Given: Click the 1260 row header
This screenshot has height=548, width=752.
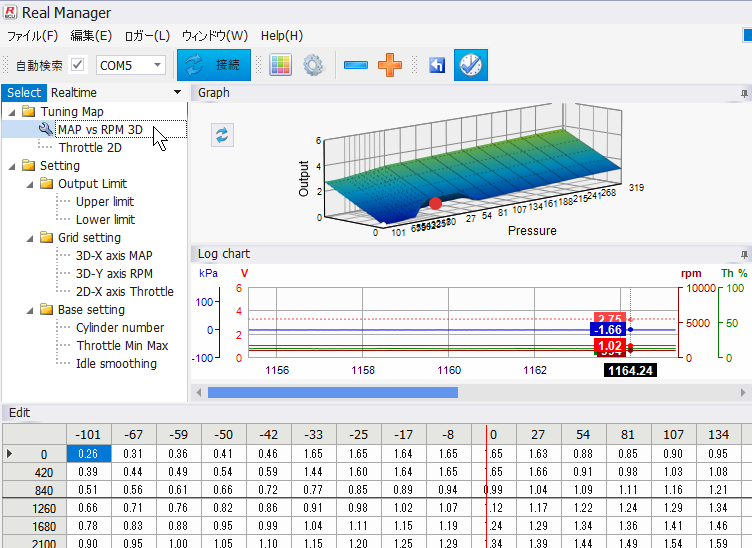Looking at the screenshot, I should (x=35, y=508).
